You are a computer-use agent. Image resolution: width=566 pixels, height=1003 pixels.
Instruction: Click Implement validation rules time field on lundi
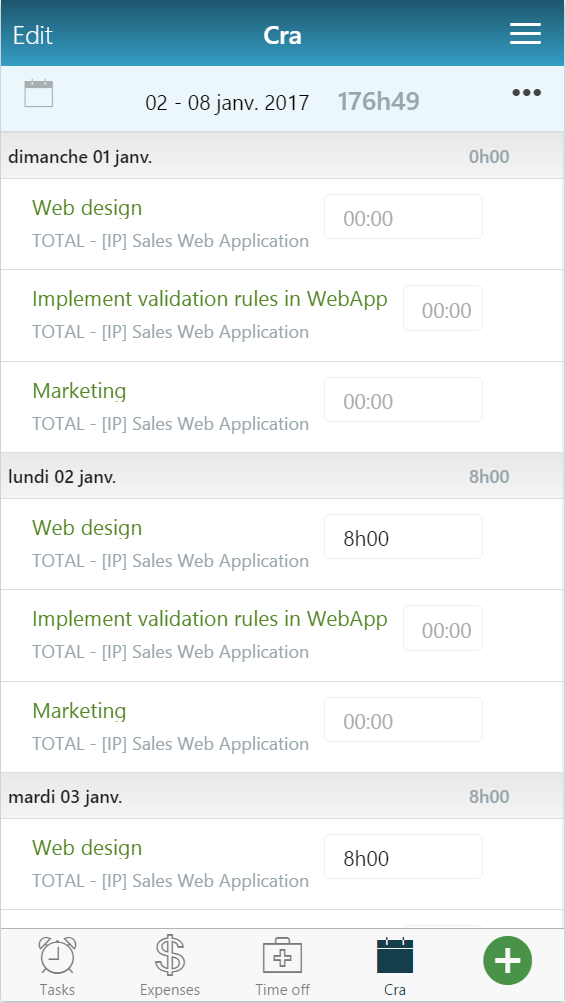tap(443, 628)
